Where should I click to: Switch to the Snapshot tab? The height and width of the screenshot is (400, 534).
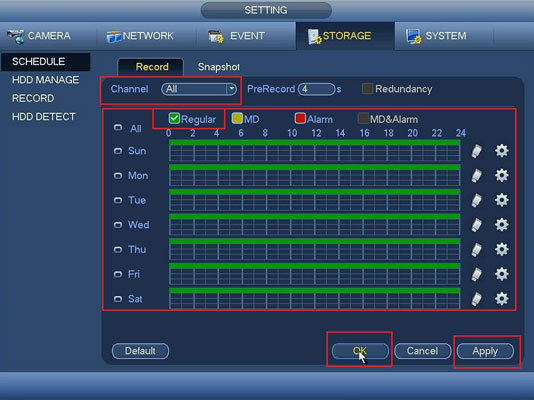tap(219, 67)
